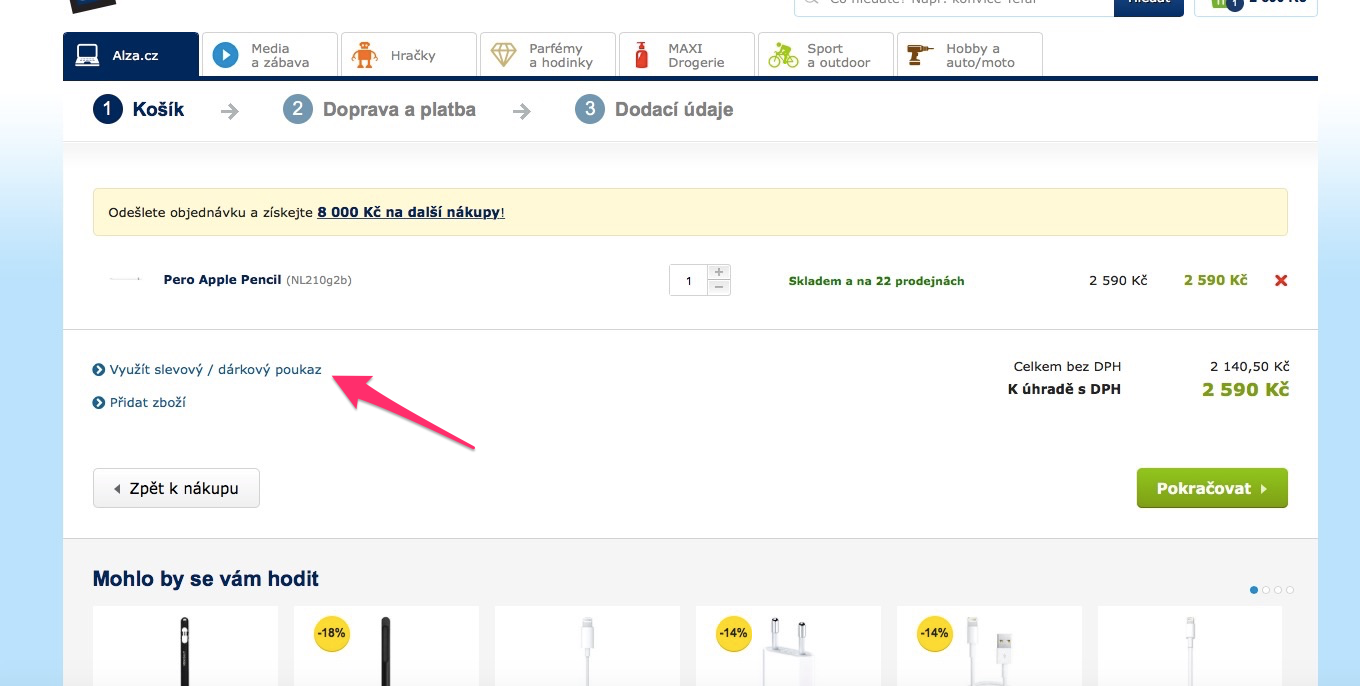Click Skladem a na 22 prodejnách availability
Screen dimensions: 1360x686
(x=876, y=281)
